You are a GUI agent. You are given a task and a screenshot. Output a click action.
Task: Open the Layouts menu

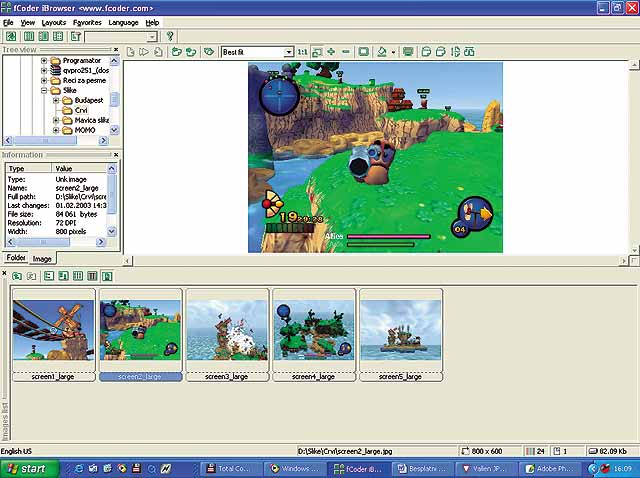point(53,23)
